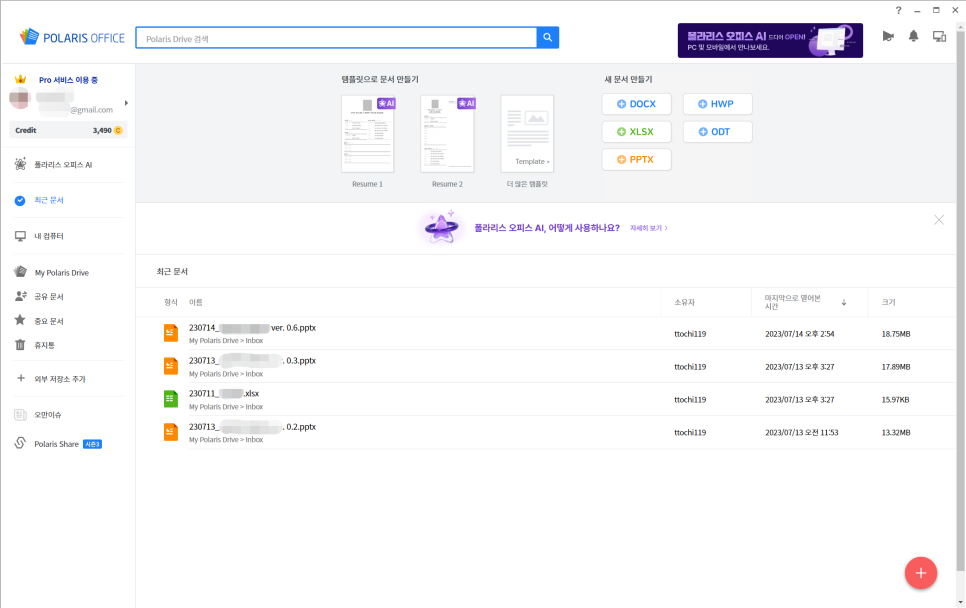Maximize the Polaris Office window

[936, 10]
